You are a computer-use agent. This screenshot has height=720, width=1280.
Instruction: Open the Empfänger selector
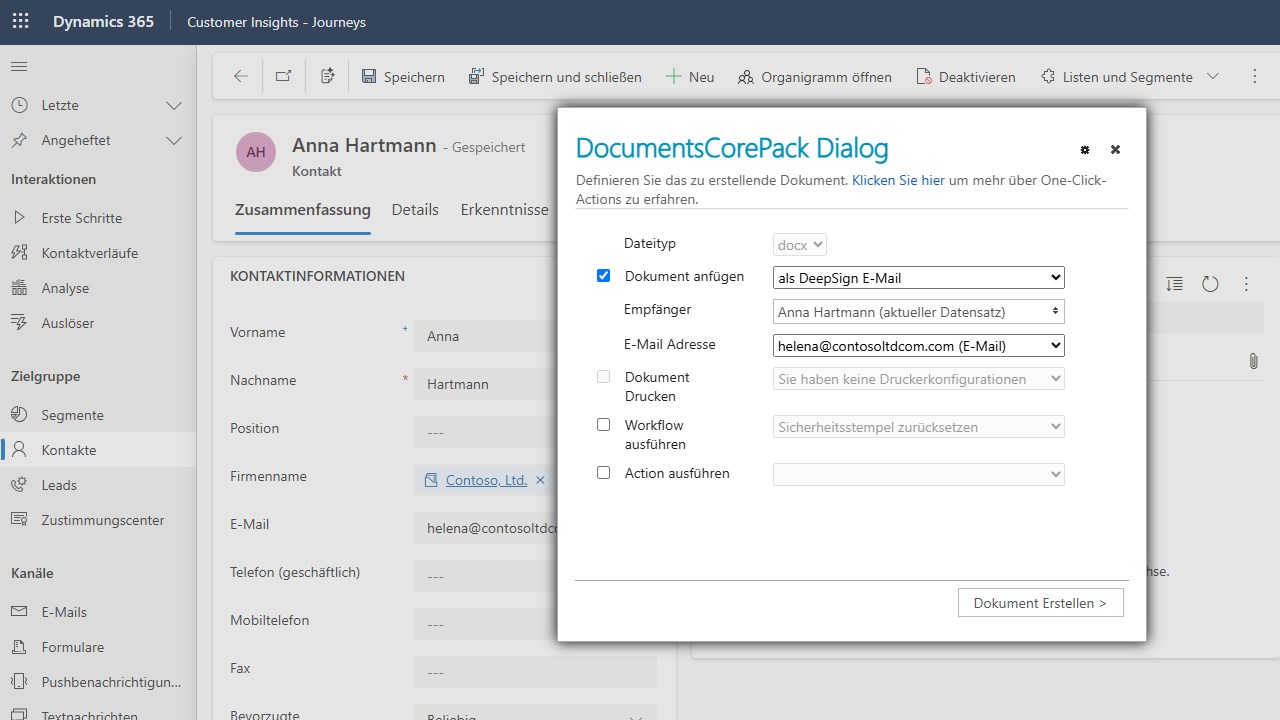click(x=919, y=312)
